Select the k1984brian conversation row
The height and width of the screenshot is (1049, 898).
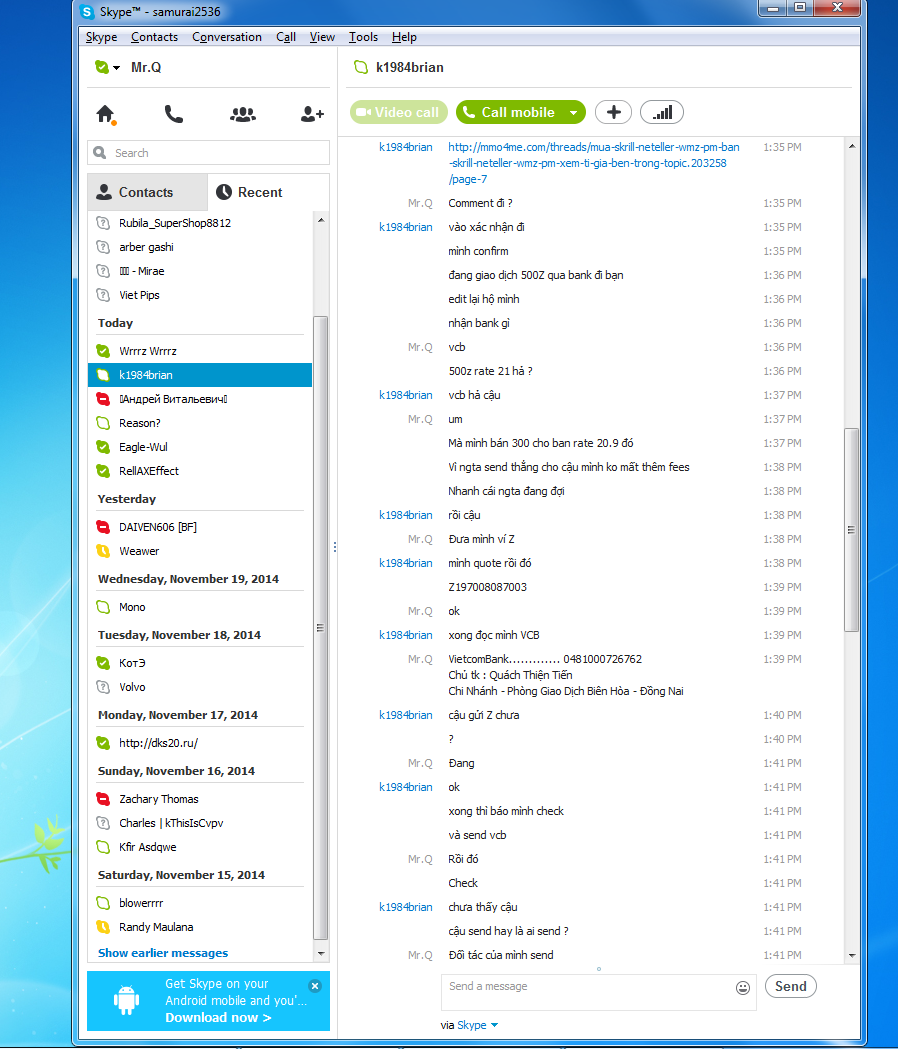pyautogui.click(x=199, y=375)
